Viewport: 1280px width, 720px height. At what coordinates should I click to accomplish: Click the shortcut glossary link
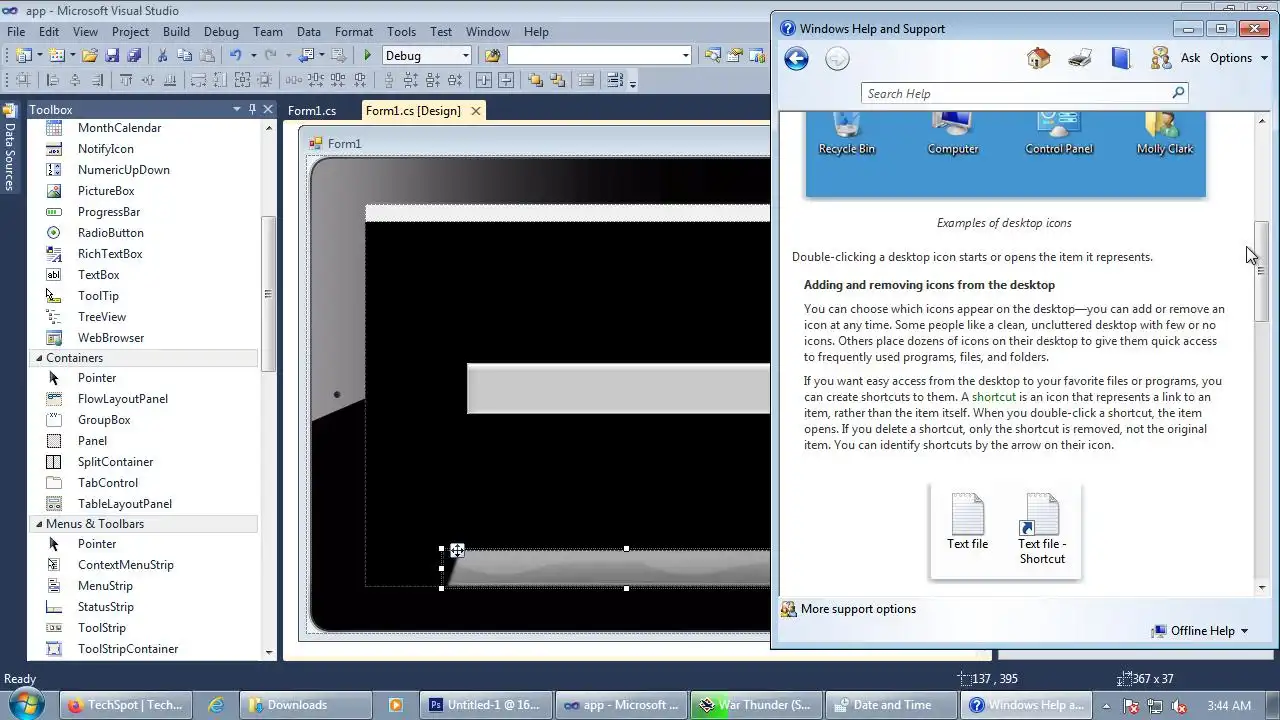993,397
